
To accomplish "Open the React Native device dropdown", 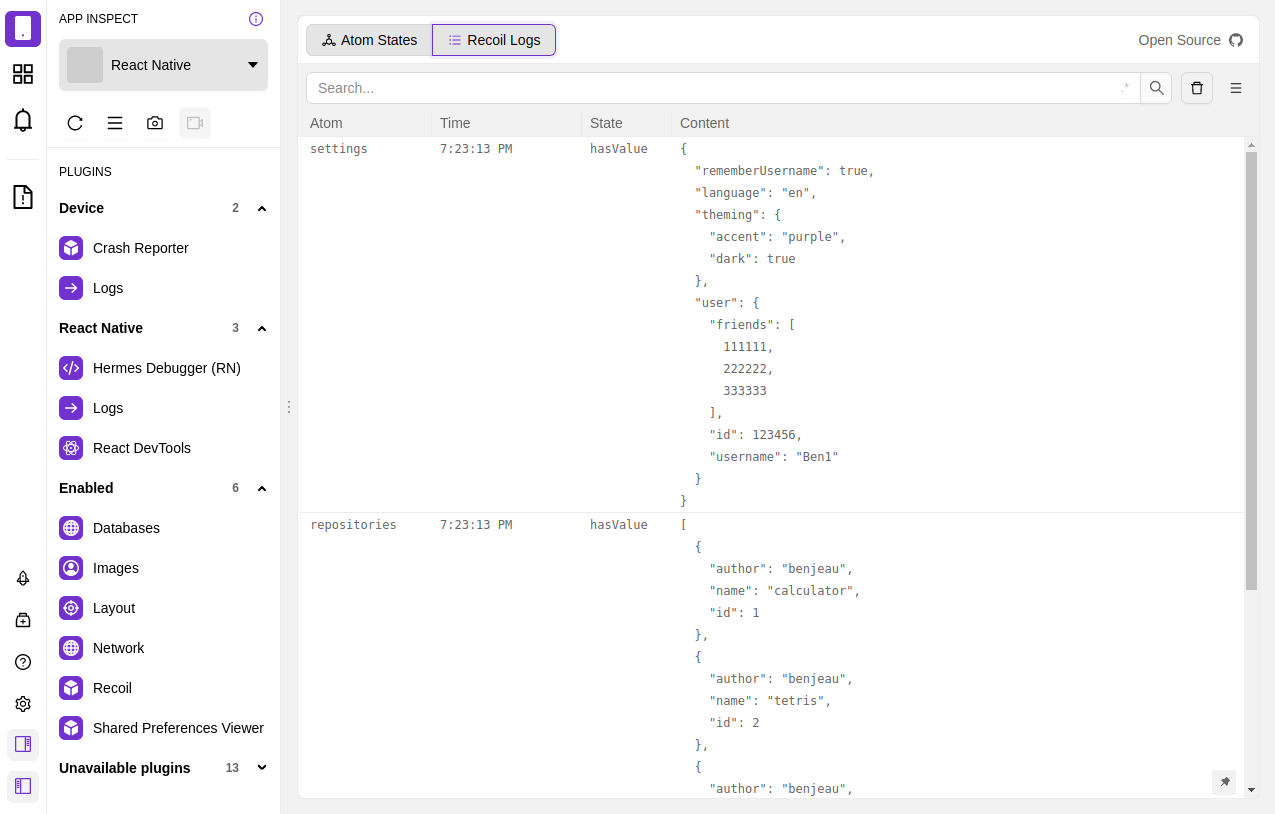I will click(x=163, y=65).
